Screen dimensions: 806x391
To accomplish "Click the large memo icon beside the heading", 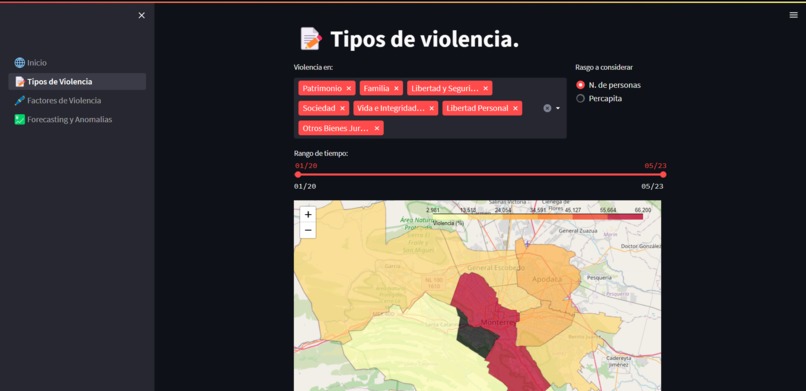I will (x=311, y=39).
